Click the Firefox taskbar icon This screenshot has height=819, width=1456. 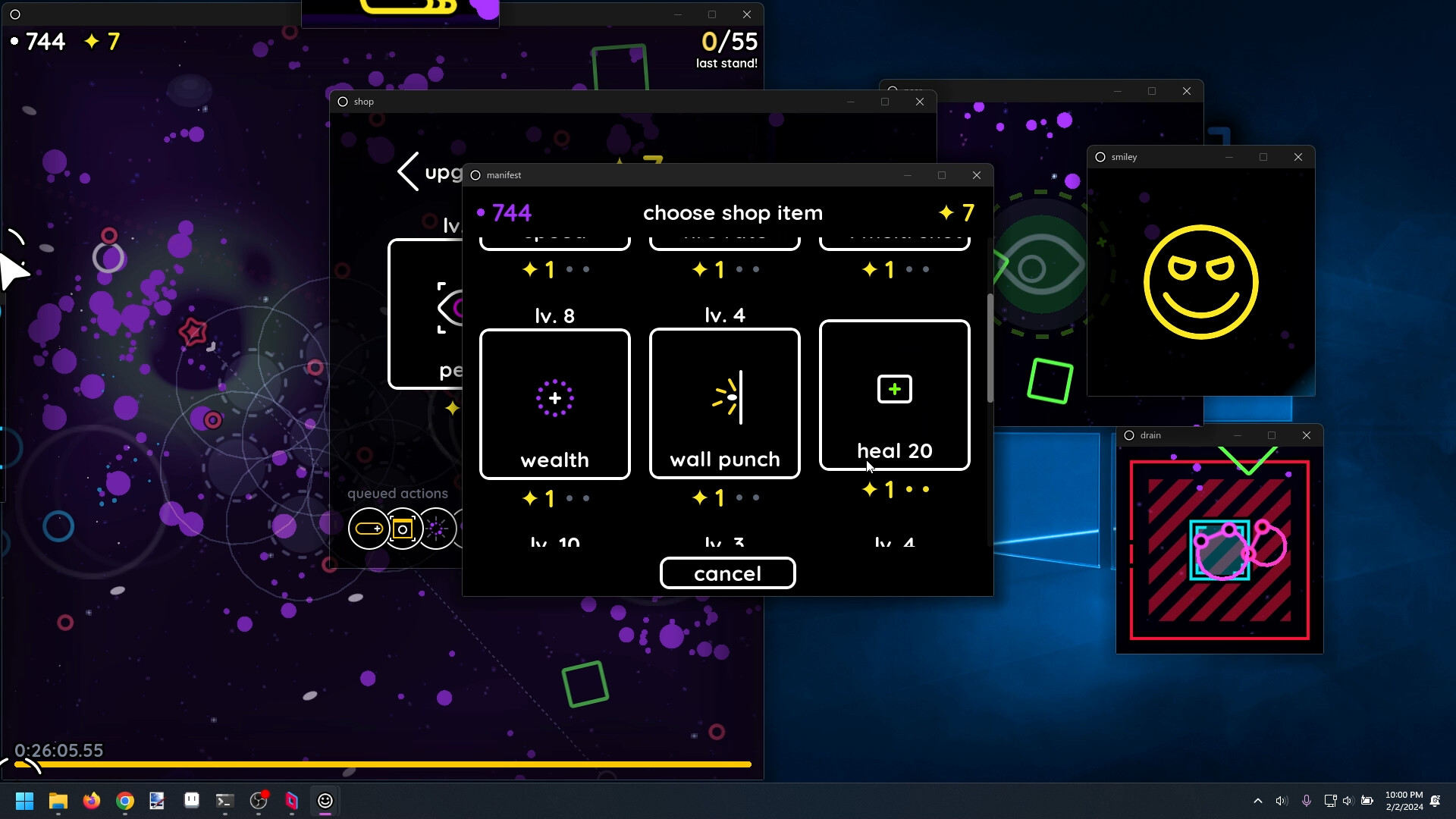pos(91,800)
